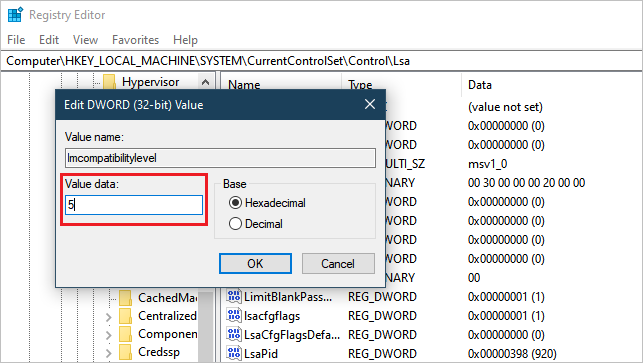Click the Value name field lmcompatibilitylevel

220,158
